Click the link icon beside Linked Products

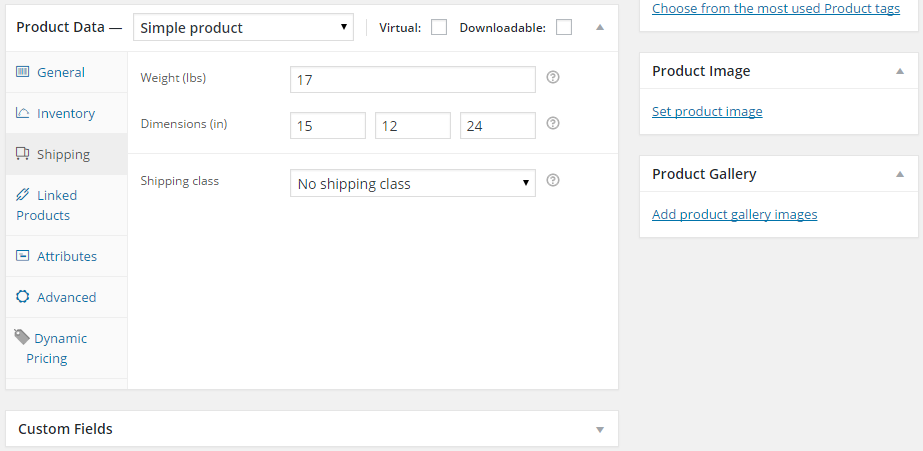pos(22,194)
